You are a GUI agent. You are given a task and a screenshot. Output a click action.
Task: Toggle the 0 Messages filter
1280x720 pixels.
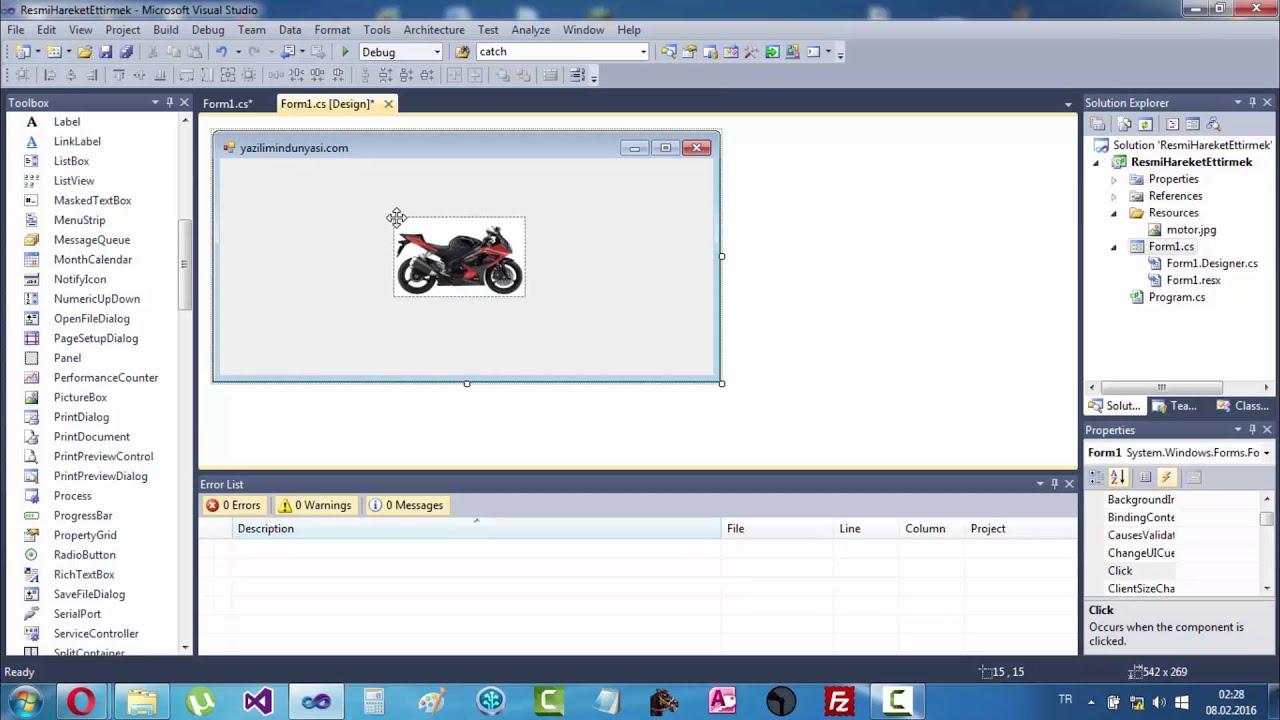coord(406,505)
